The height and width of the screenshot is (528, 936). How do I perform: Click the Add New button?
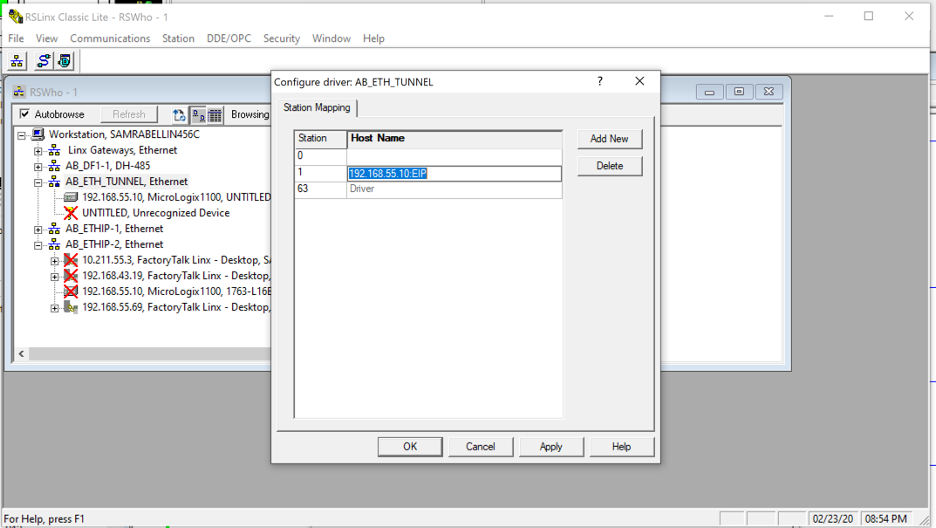609,138
